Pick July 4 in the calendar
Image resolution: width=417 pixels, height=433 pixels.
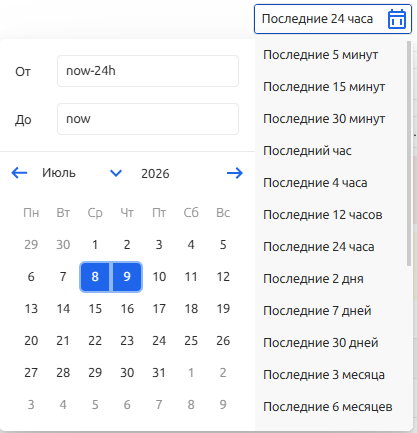coord(191,245)
